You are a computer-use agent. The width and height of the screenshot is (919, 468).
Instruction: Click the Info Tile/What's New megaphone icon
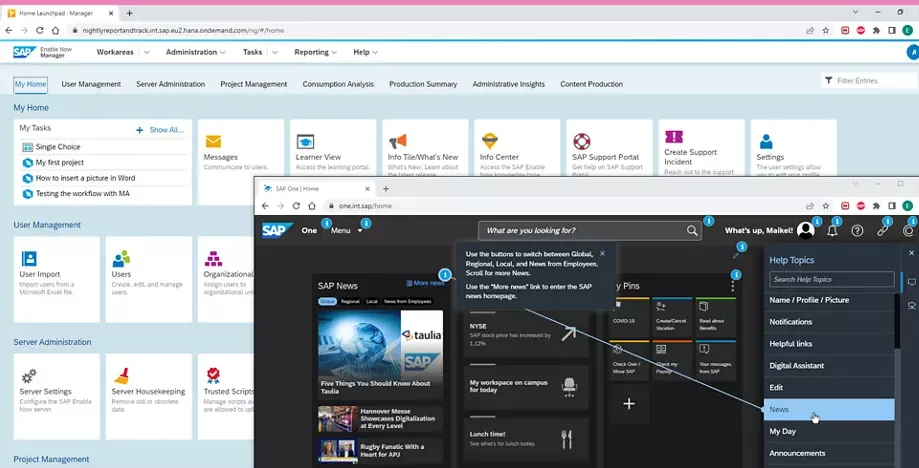pyautogui.click(x=398, y=141)
